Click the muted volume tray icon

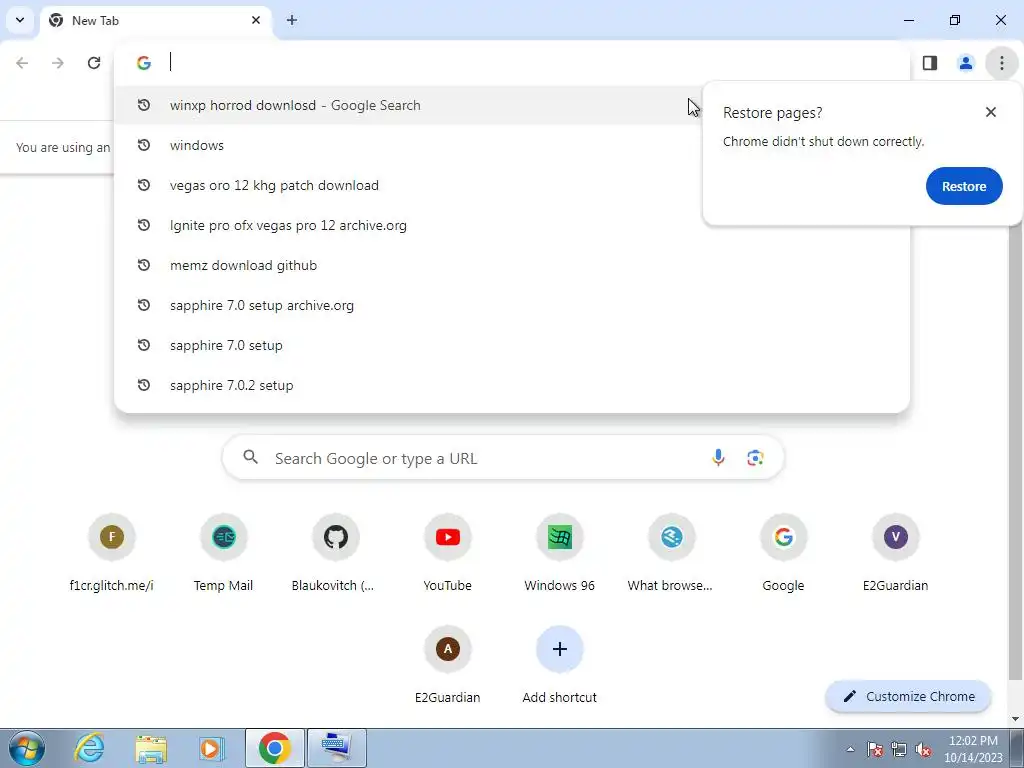(x=923, y=749)
